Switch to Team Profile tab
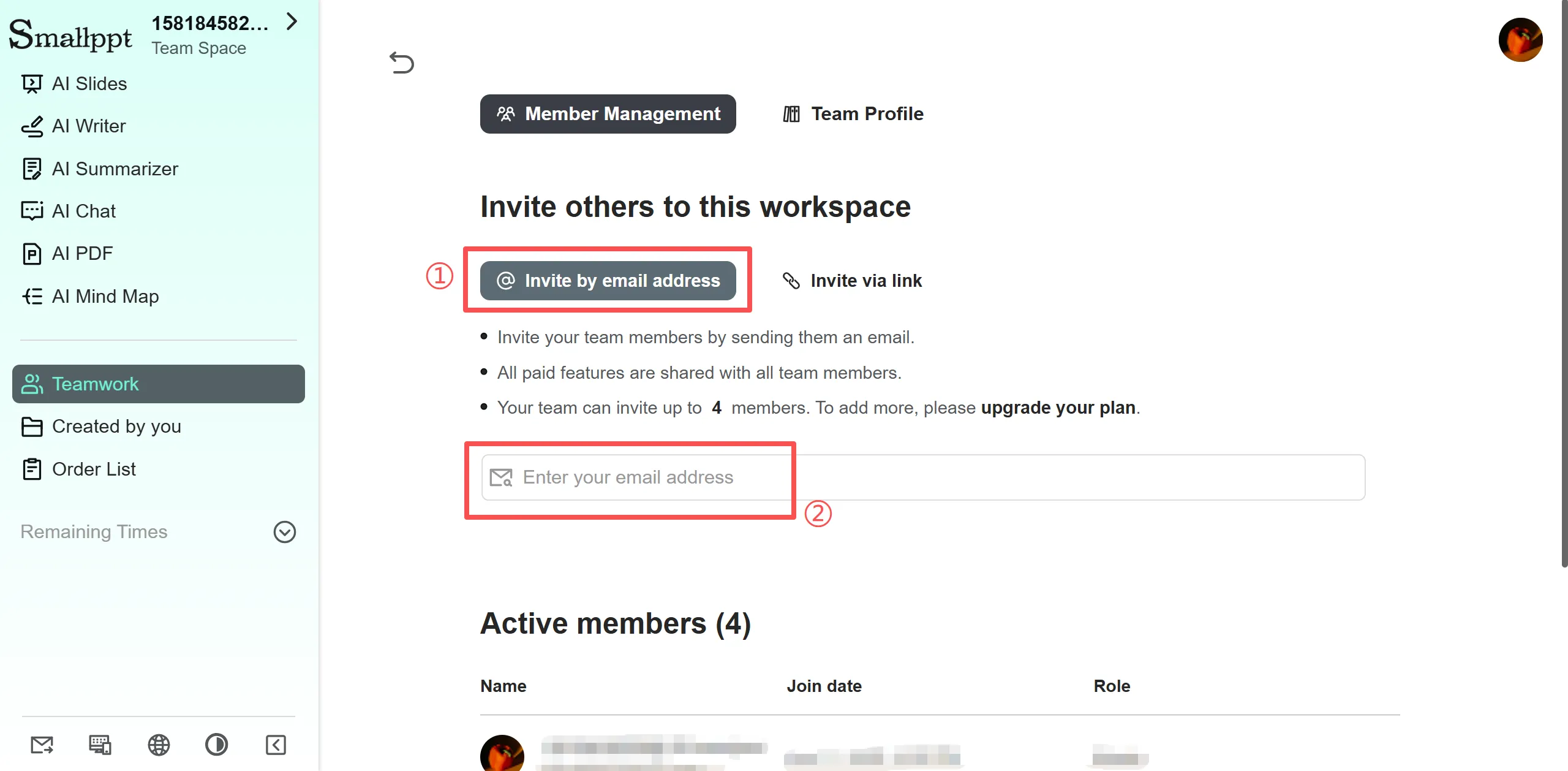The height and width of the screenshot is (771, 1568). pyautogui.click(x=853, y=114)
